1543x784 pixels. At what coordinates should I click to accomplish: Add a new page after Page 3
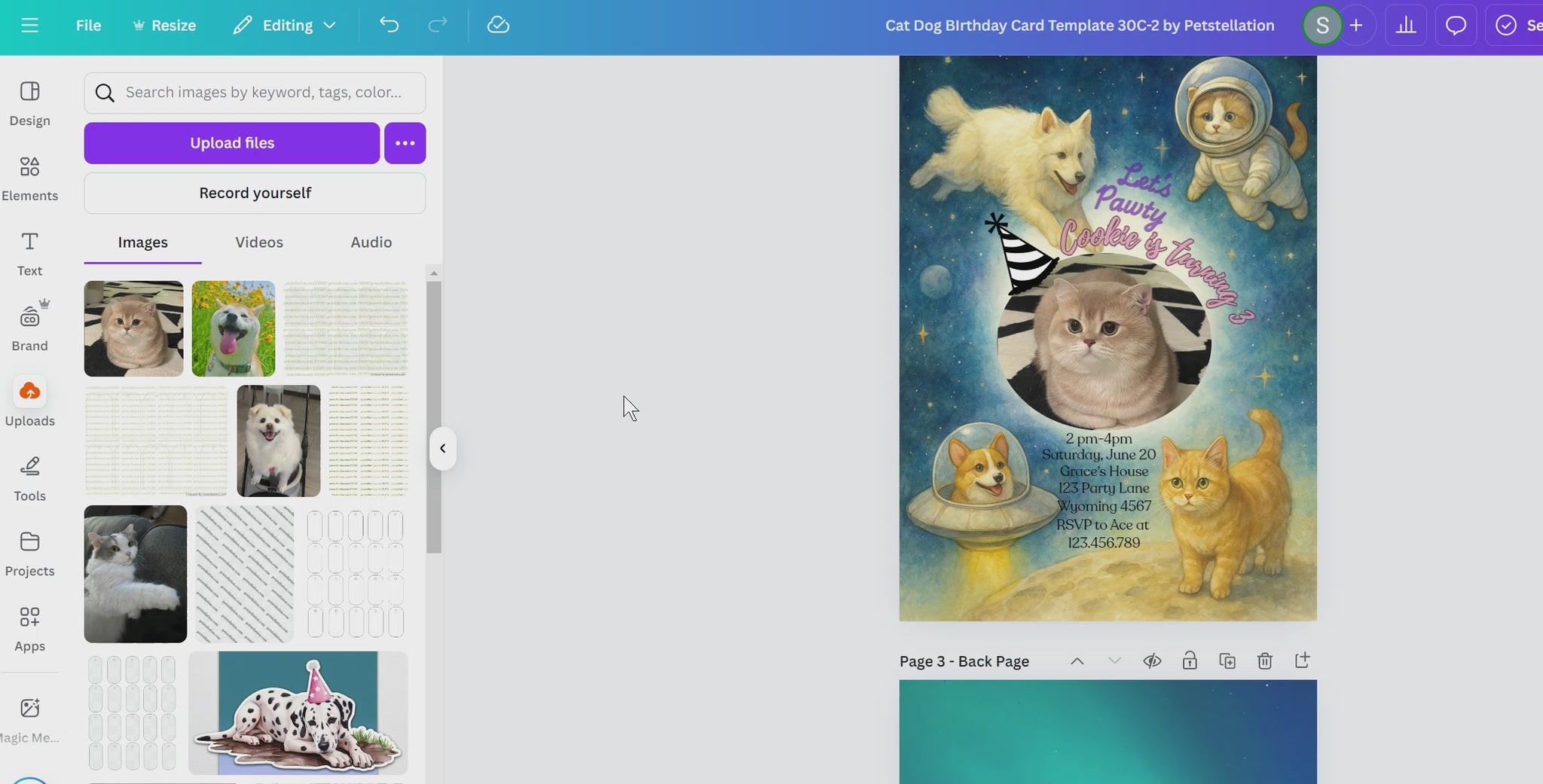coord(1302,660)
